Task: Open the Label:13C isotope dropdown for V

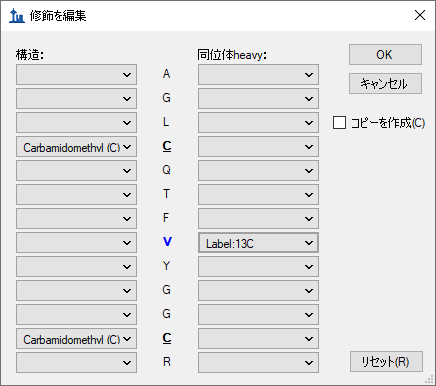Action: (x=258, y=243)
